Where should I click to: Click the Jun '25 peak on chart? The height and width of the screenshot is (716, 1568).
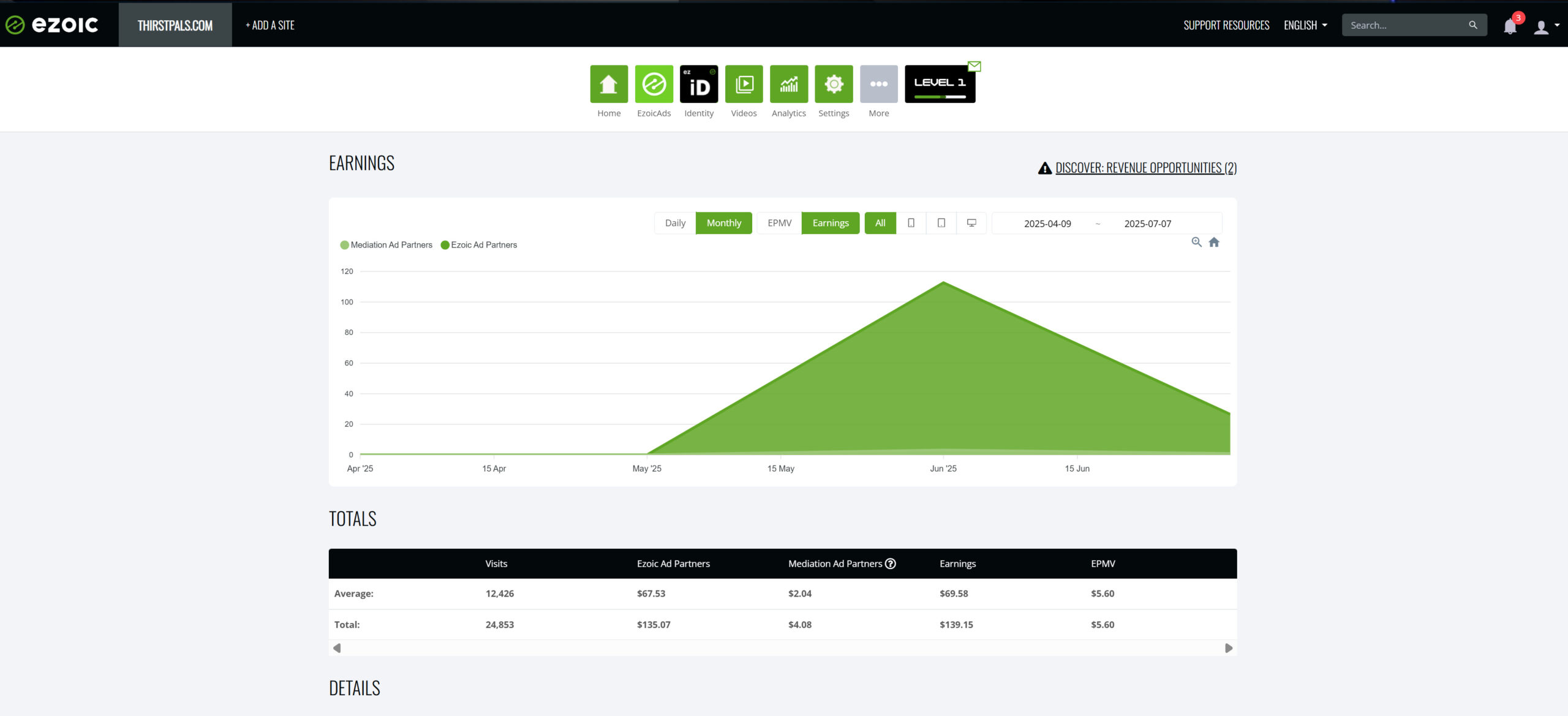(943, 282)
